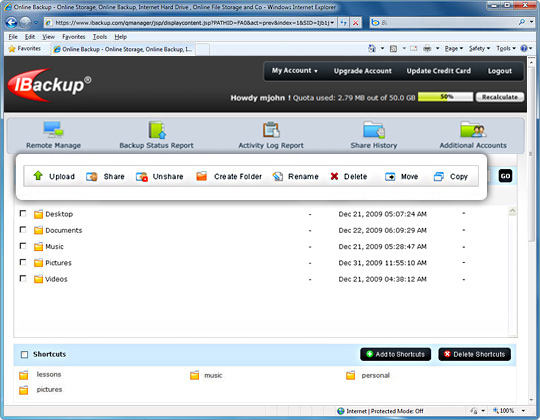Click the Favorites star icon

pos(12,49)
